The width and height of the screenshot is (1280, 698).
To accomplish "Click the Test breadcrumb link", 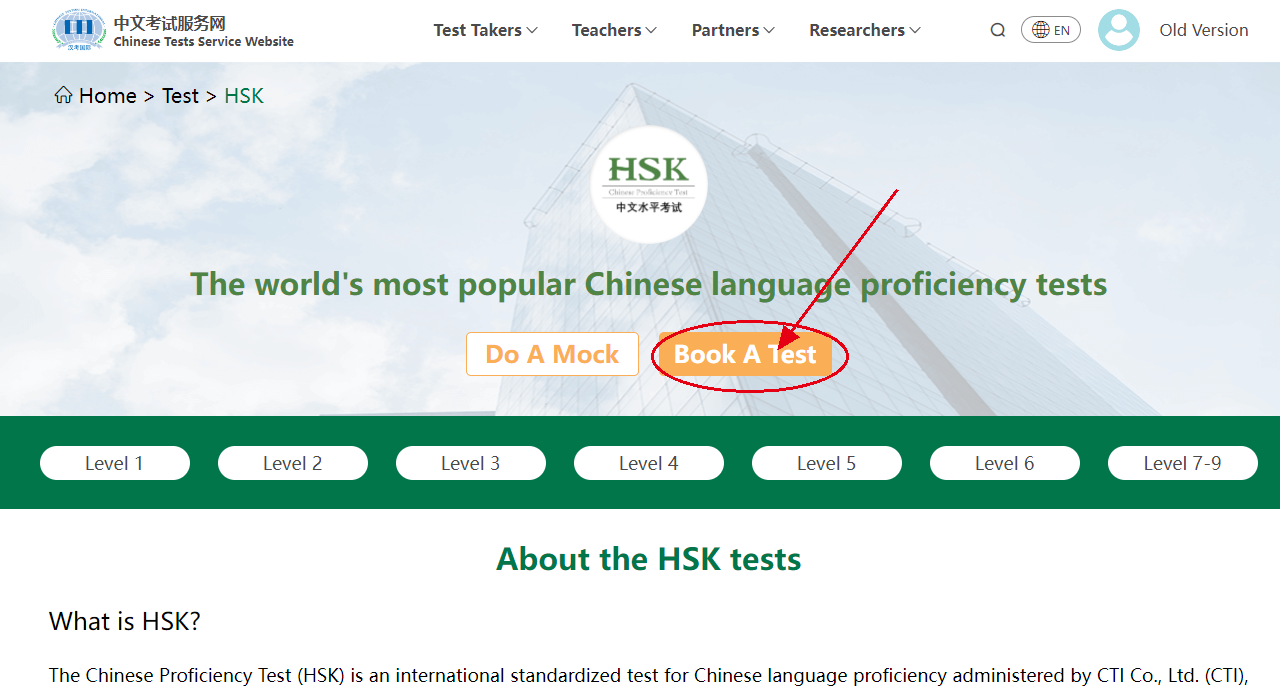I will (x=180, y=96).
